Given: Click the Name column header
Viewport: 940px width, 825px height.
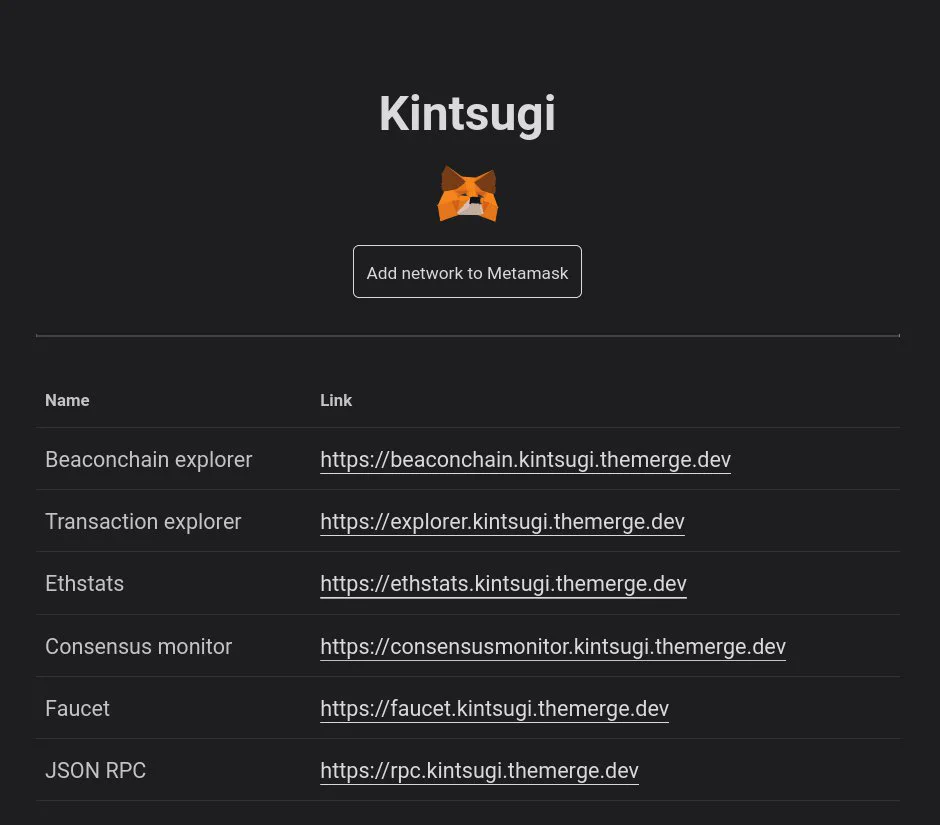Looking at the screenshot, I should click(67, 400).
